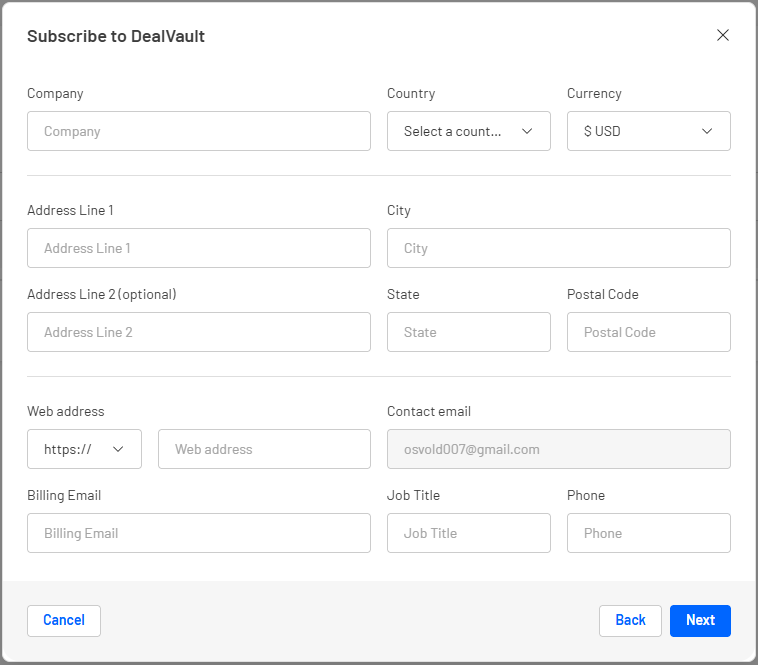This screenshot has width=758, height=665.
Task: Open the Country dropdown
Action: [468, 131]
